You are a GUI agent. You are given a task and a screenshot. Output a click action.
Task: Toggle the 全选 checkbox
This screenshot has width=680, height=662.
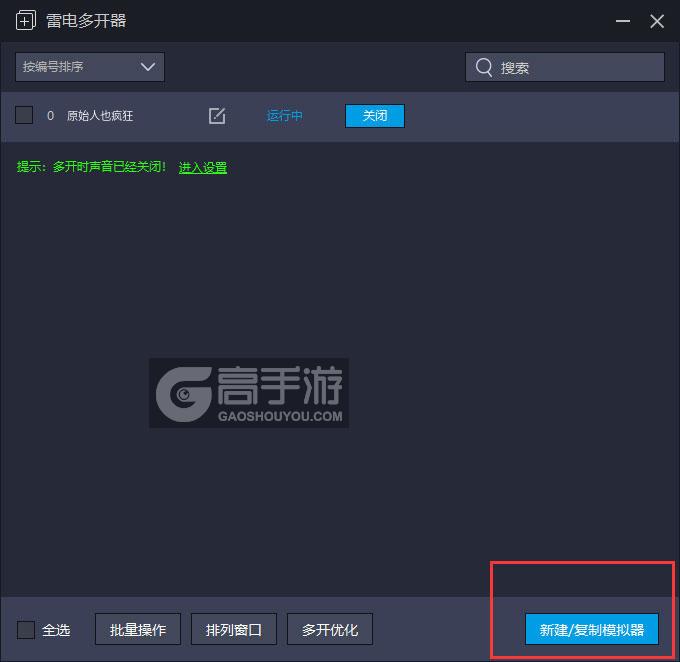(x=26, y=629)
